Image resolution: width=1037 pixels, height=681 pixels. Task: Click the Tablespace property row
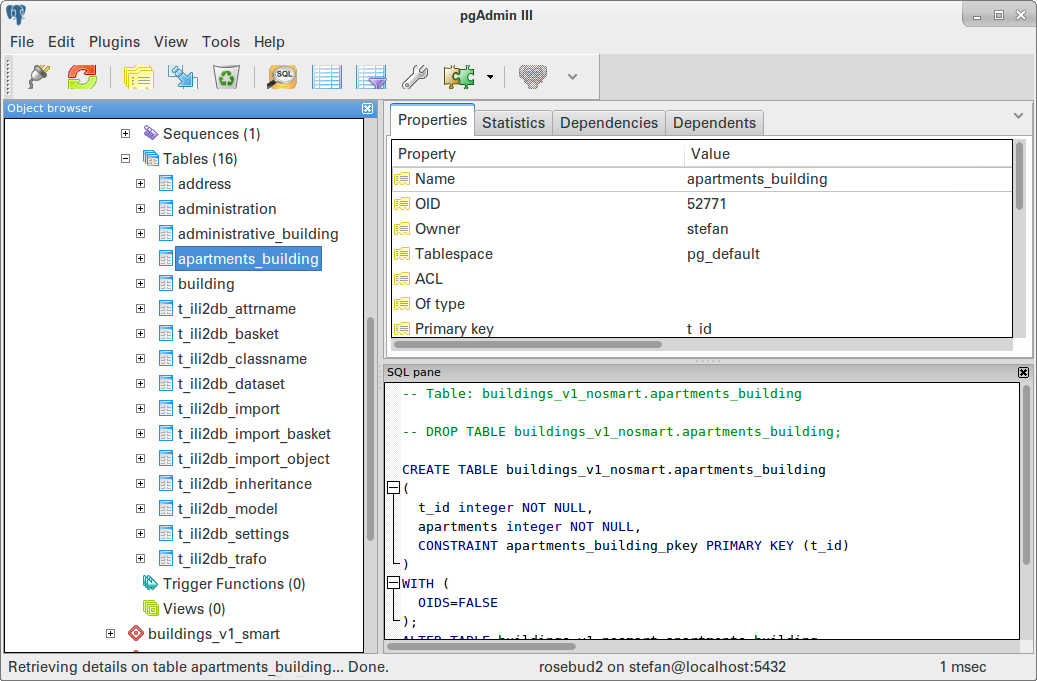coord(702,254)
